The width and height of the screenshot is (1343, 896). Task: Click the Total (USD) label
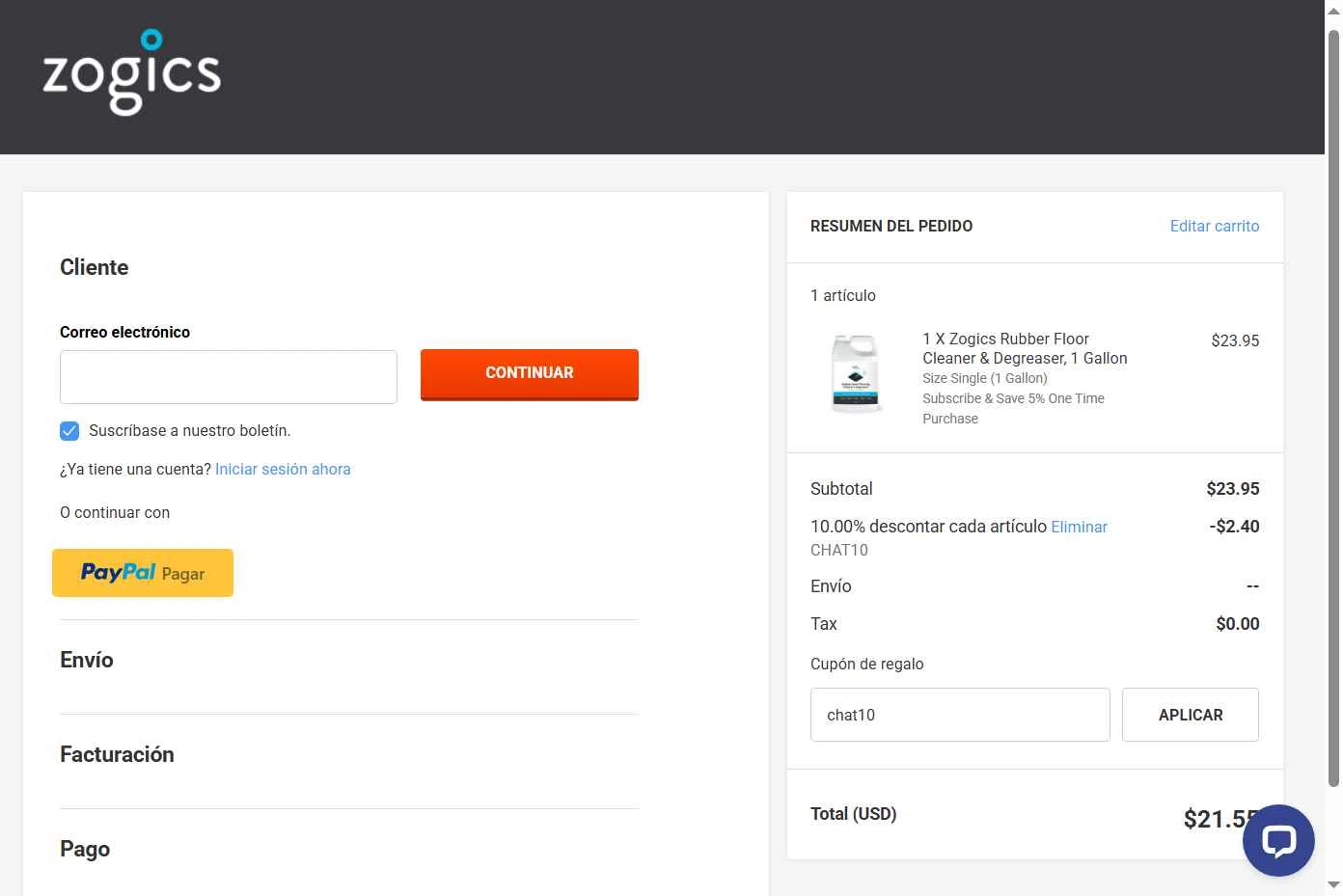(x=854, y=814)
